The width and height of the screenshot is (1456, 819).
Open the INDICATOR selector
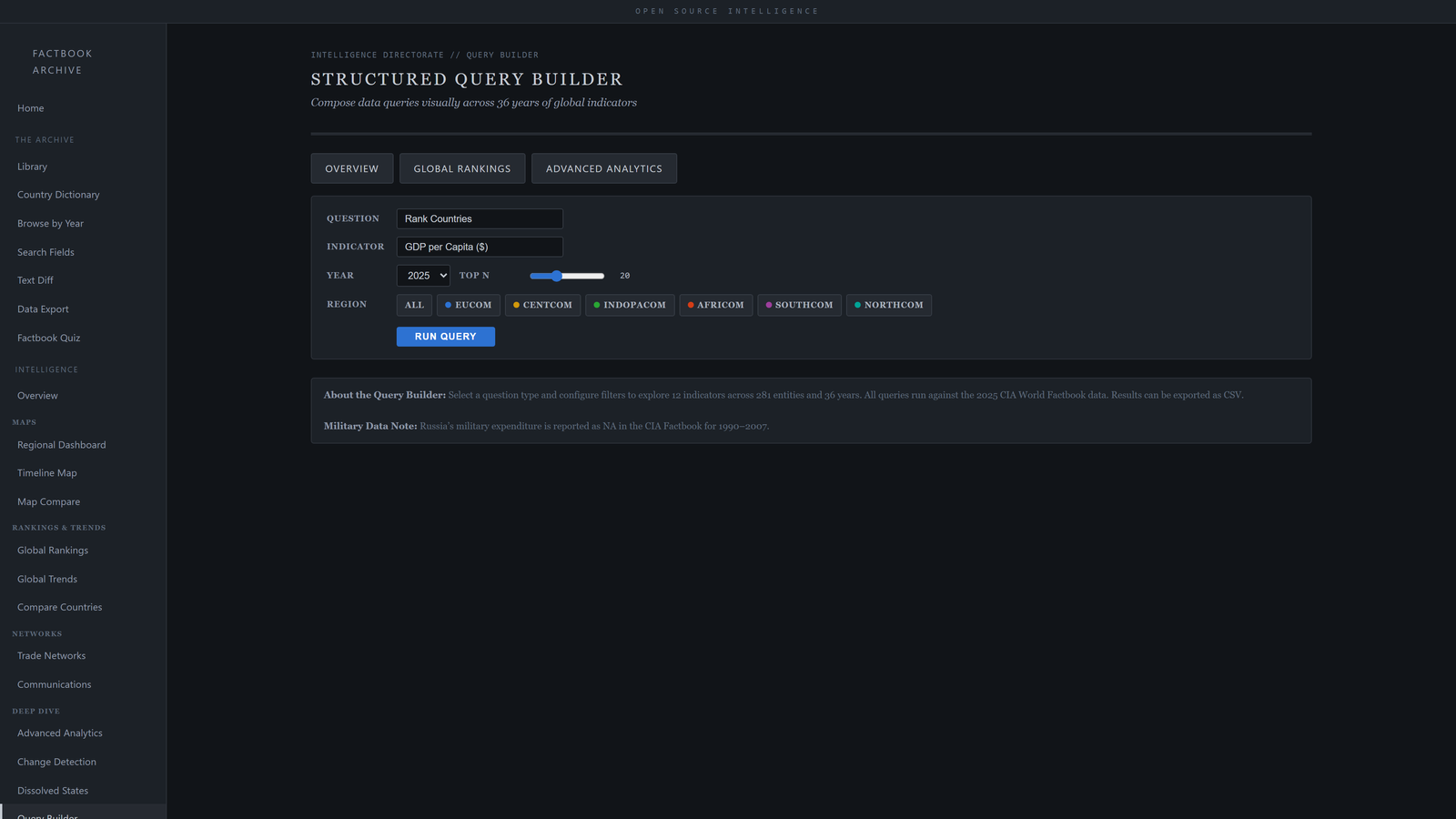coord(479,247)
